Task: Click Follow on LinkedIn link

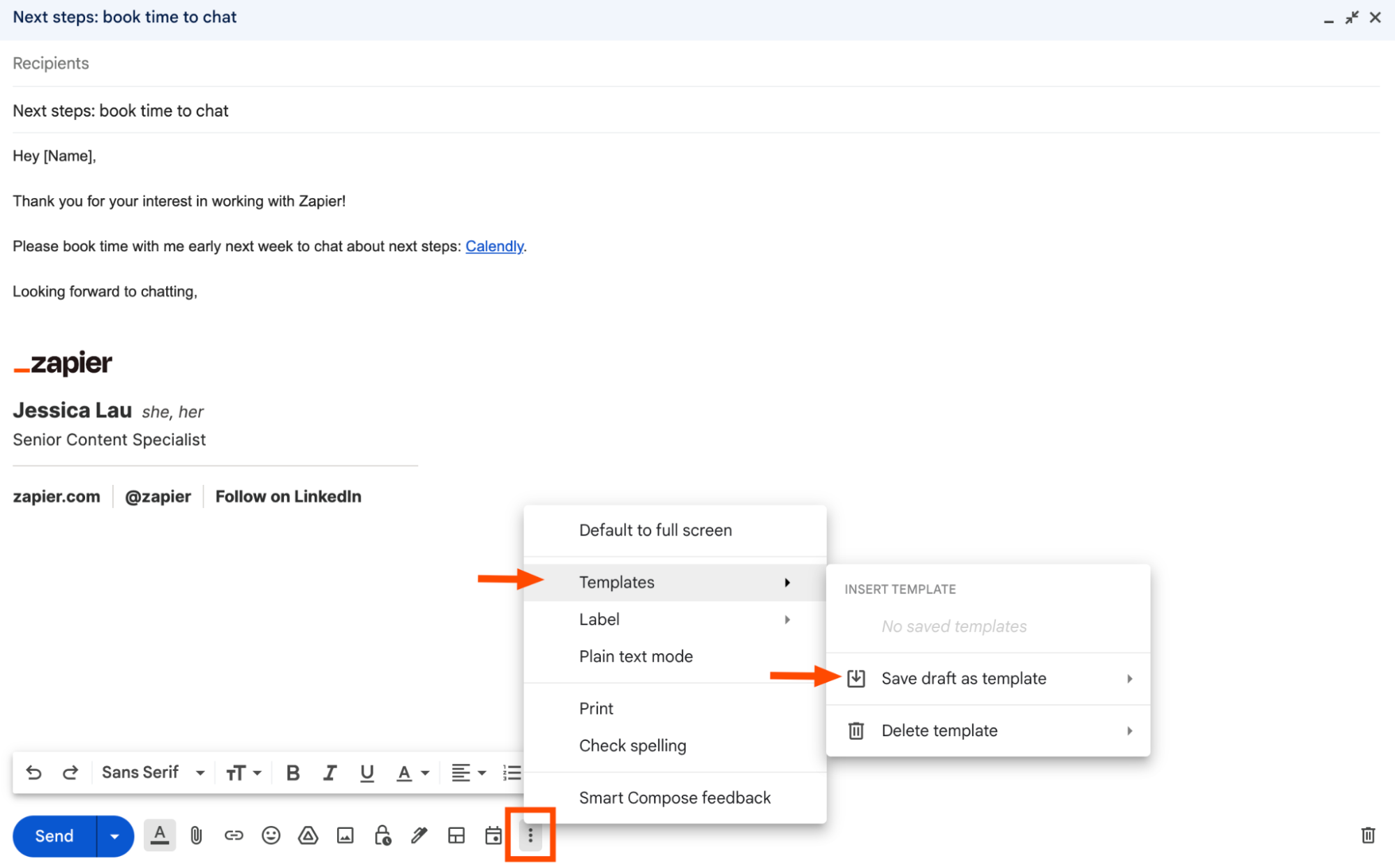Action: click(288, 496)
